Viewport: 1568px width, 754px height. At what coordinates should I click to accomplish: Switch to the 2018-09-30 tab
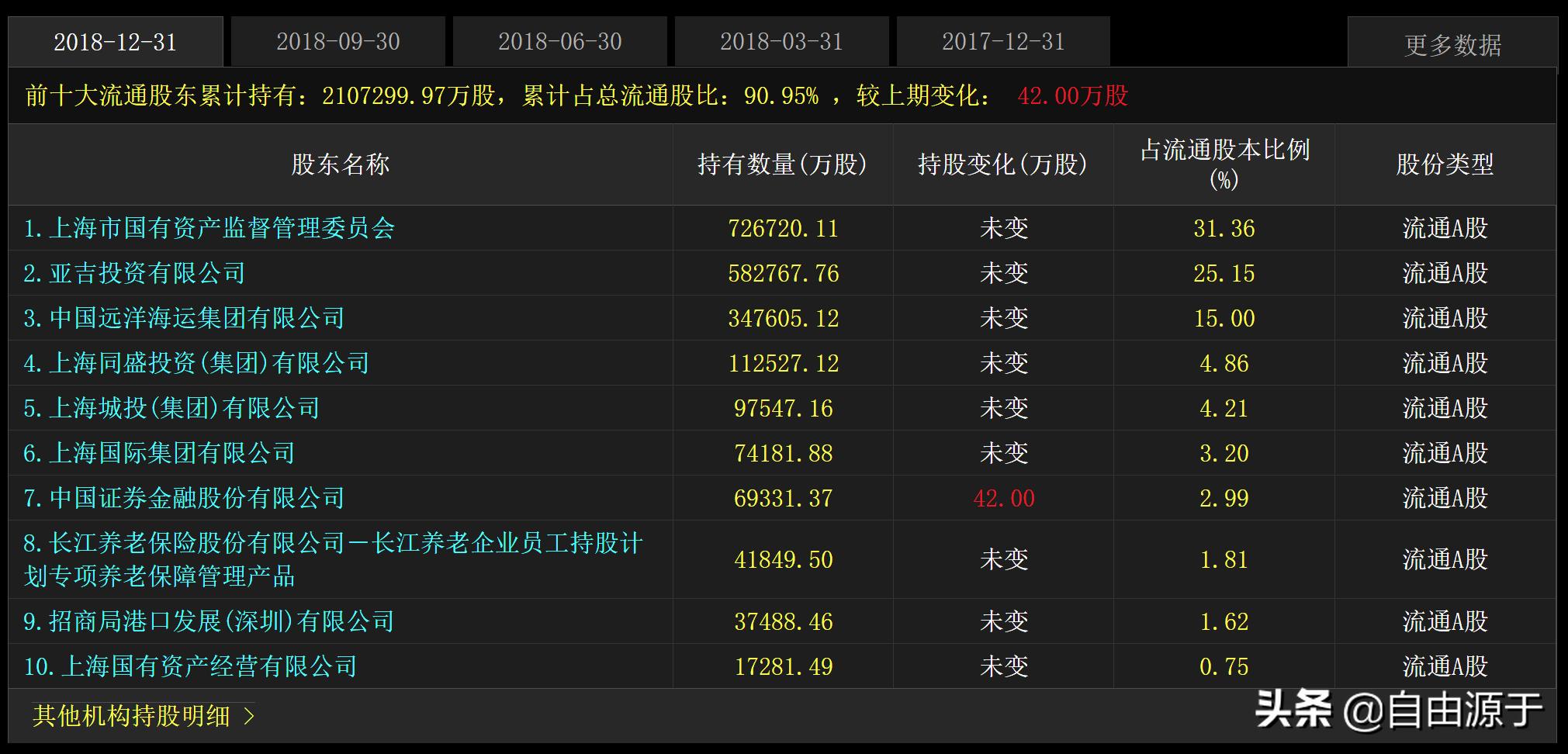[x=338, y=42]
